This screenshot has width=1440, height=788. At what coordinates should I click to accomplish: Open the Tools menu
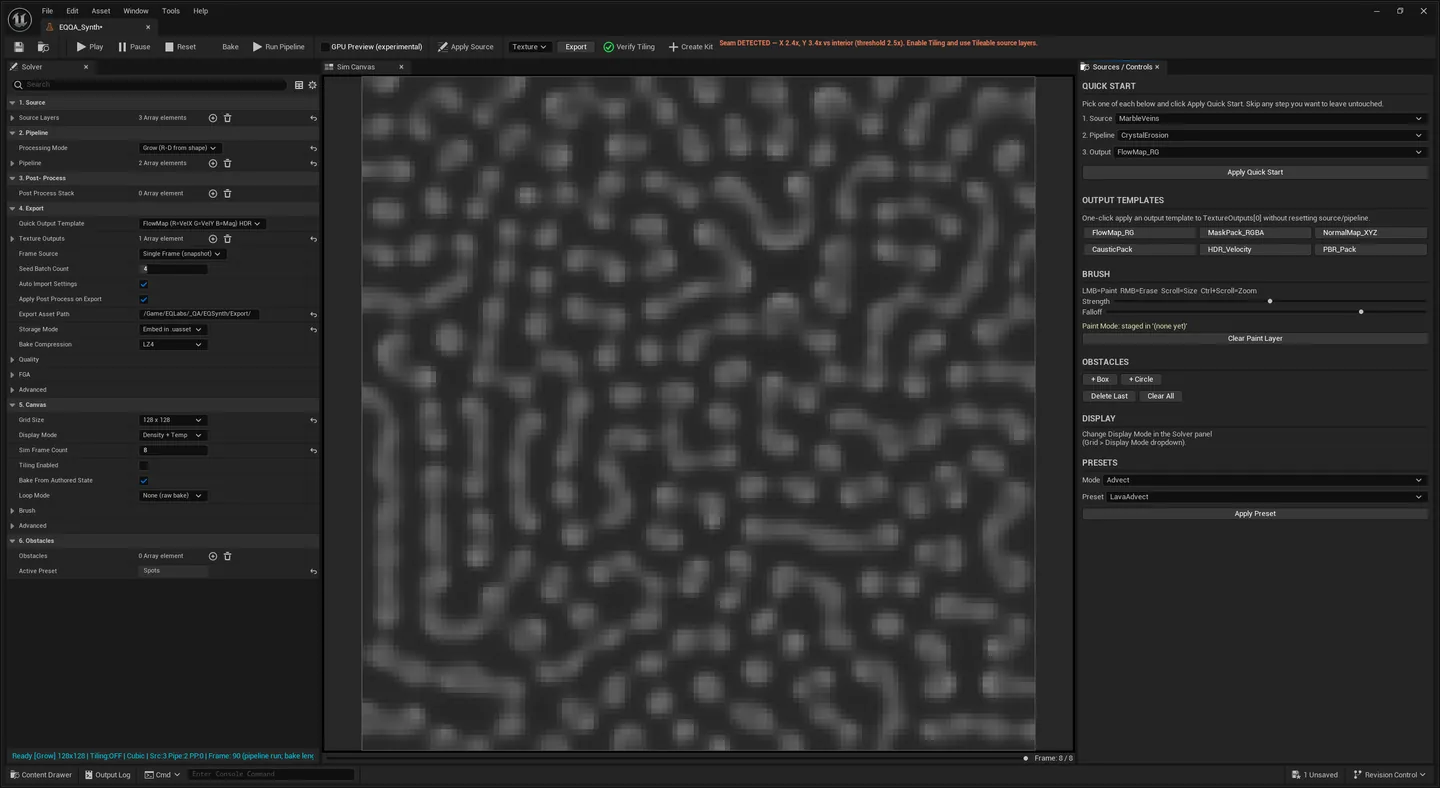pyautogui.click(x=171, y=11)
